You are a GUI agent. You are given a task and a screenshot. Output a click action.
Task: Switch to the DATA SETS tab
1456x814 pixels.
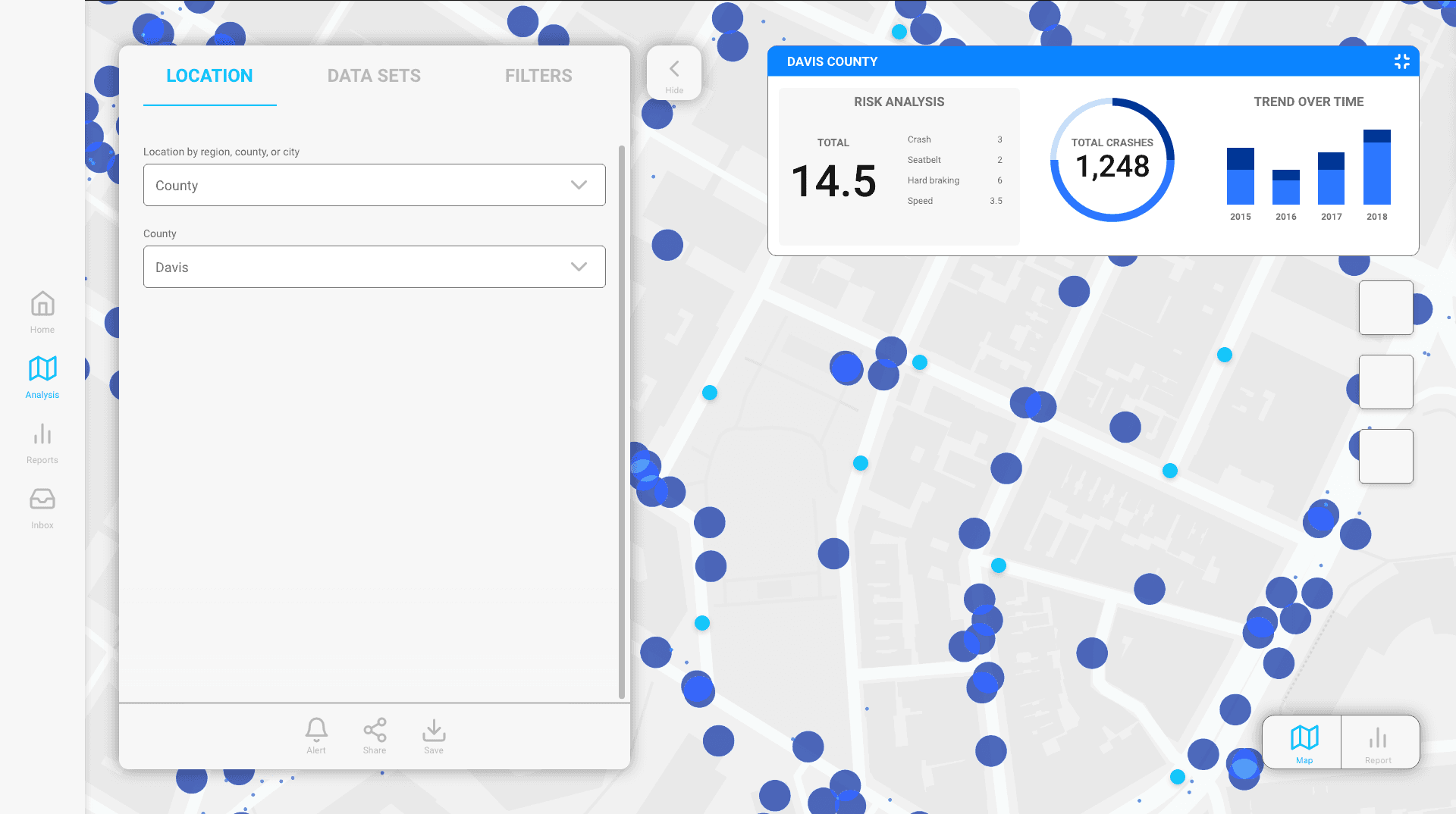coord(374,76)
